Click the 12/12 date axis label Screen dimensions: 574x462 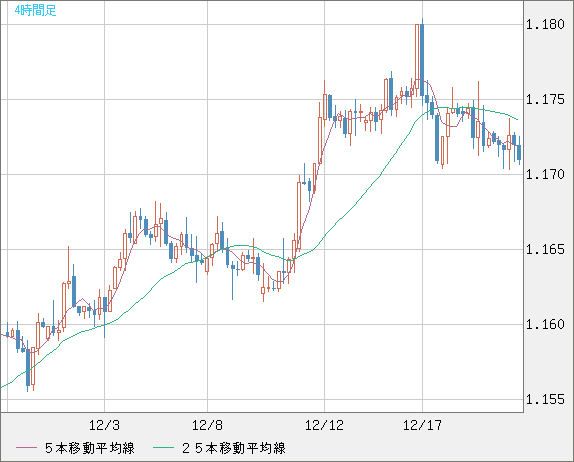(324, 425)
